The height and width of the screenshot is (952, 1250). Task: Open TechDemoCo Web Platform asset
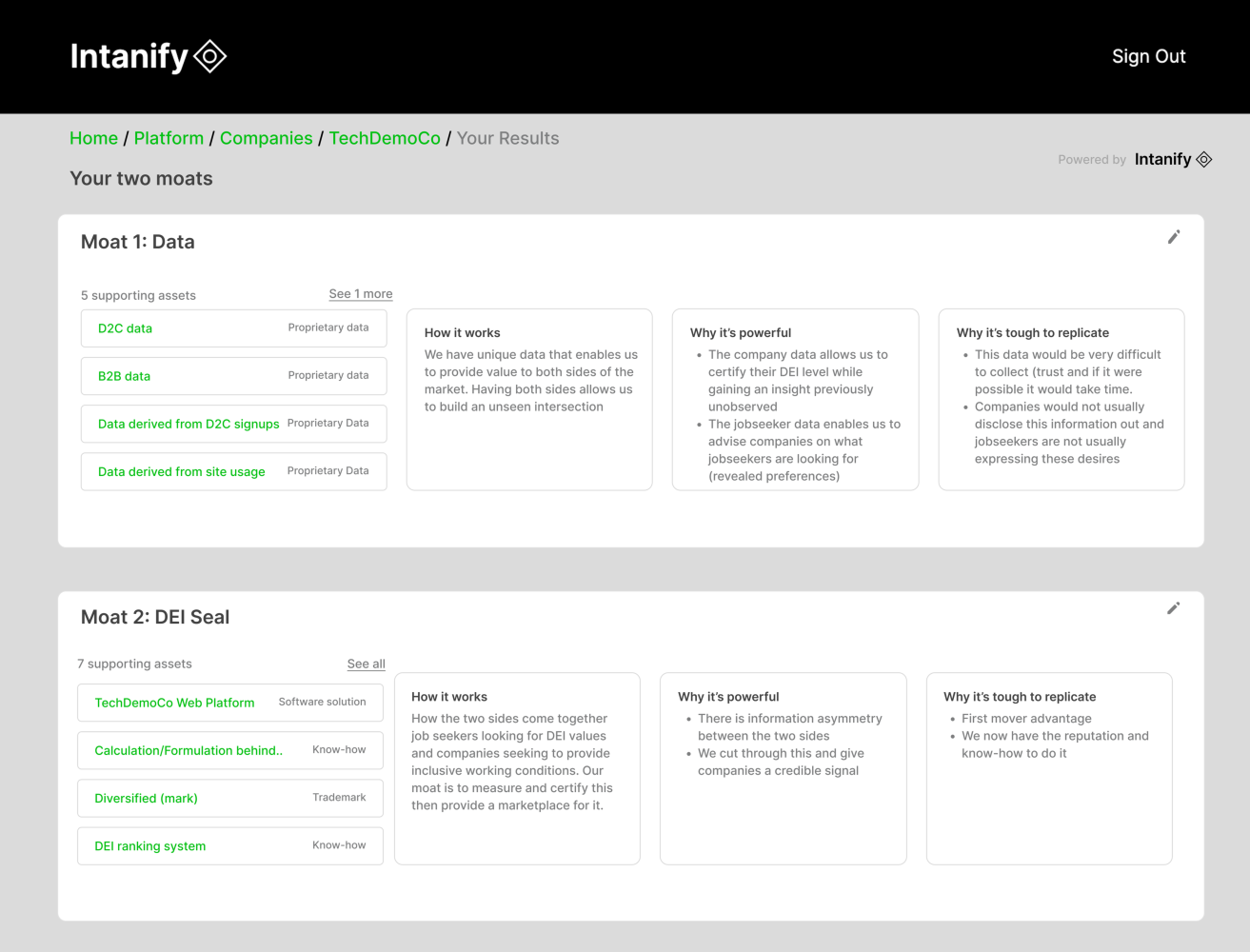(x=230, y=703)
